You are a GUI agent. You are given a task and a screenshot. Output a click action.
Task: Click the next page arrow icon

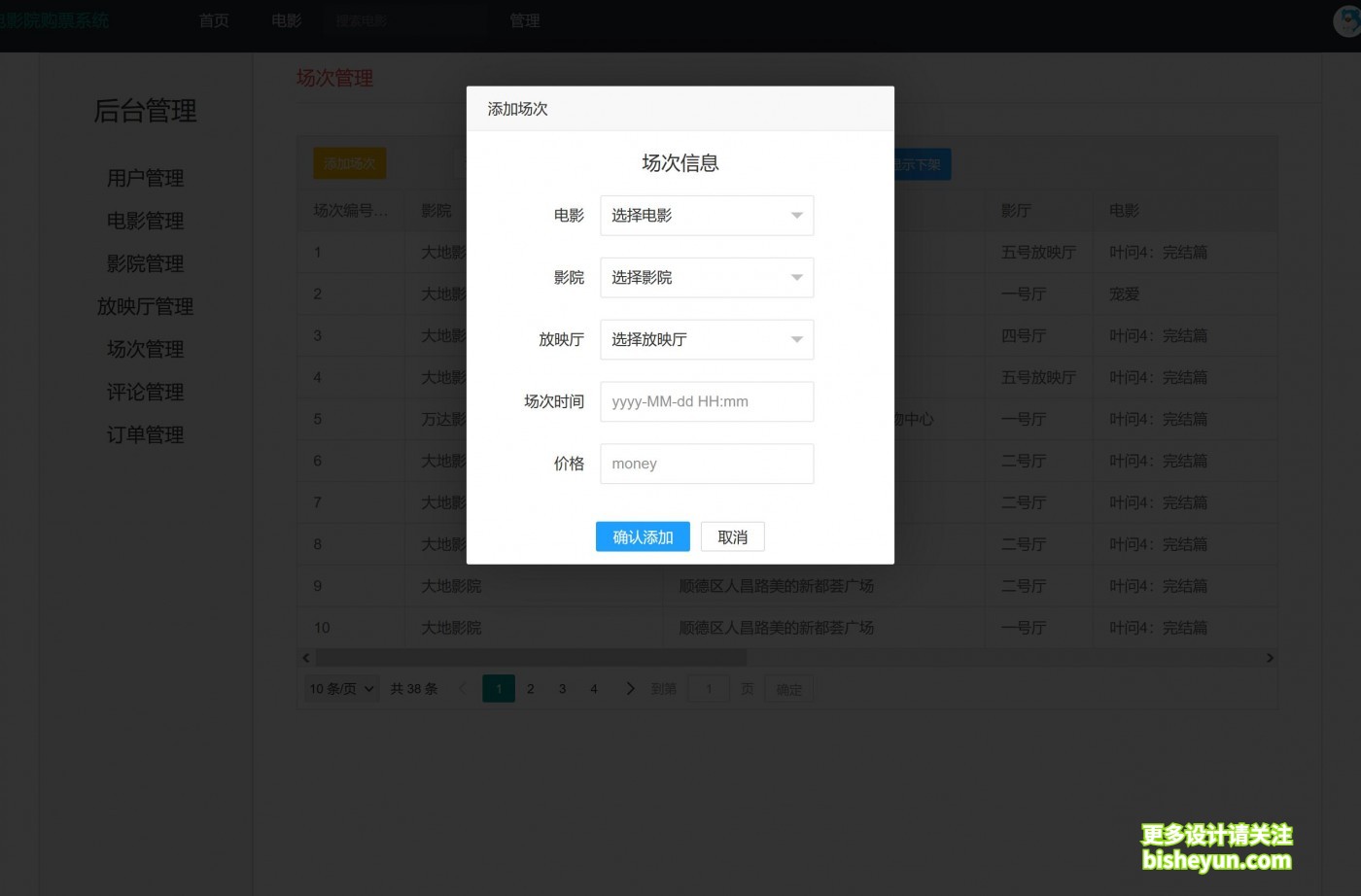point(630,689)
